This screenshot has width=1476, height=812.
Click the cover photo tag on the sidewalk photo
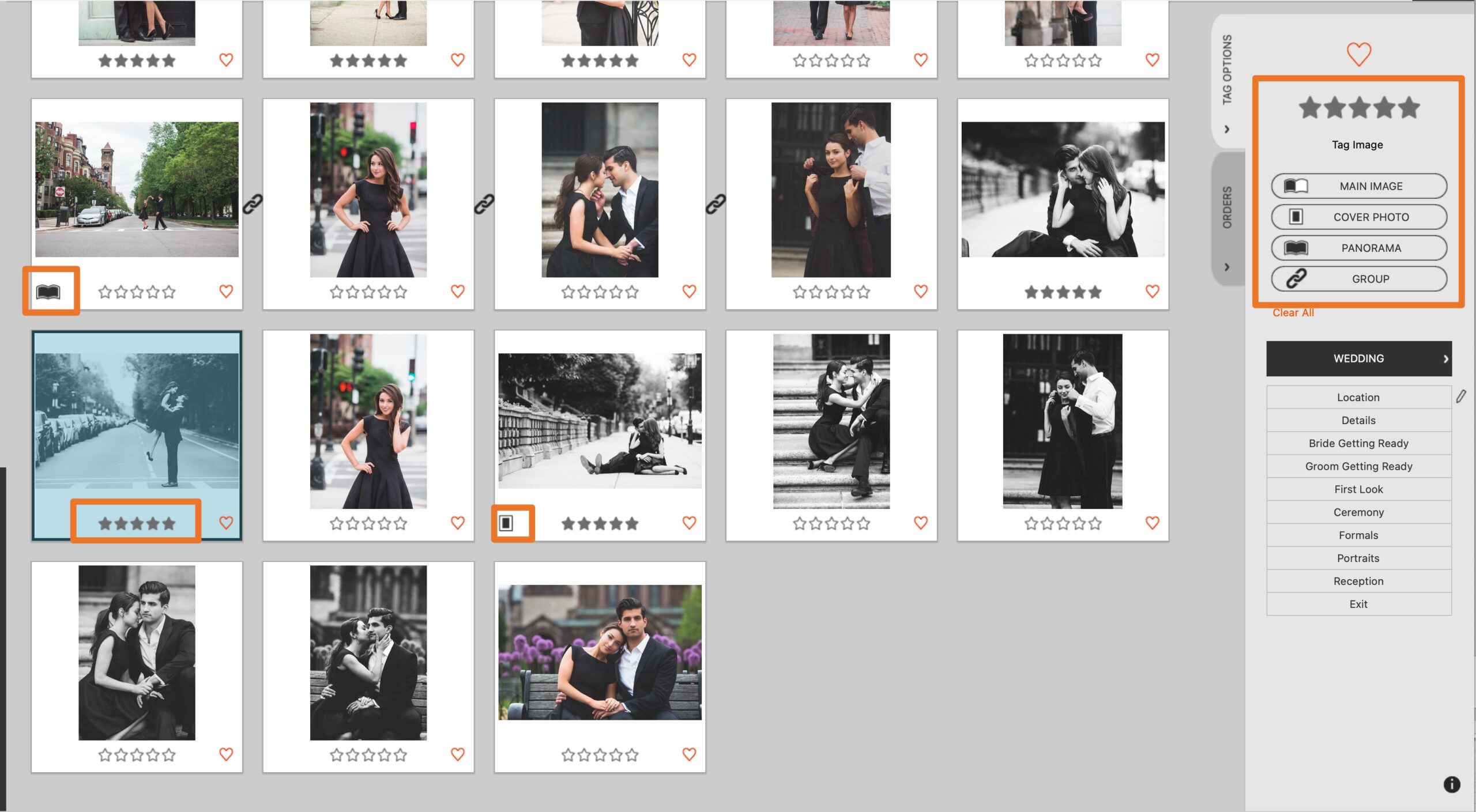(506, 523)
